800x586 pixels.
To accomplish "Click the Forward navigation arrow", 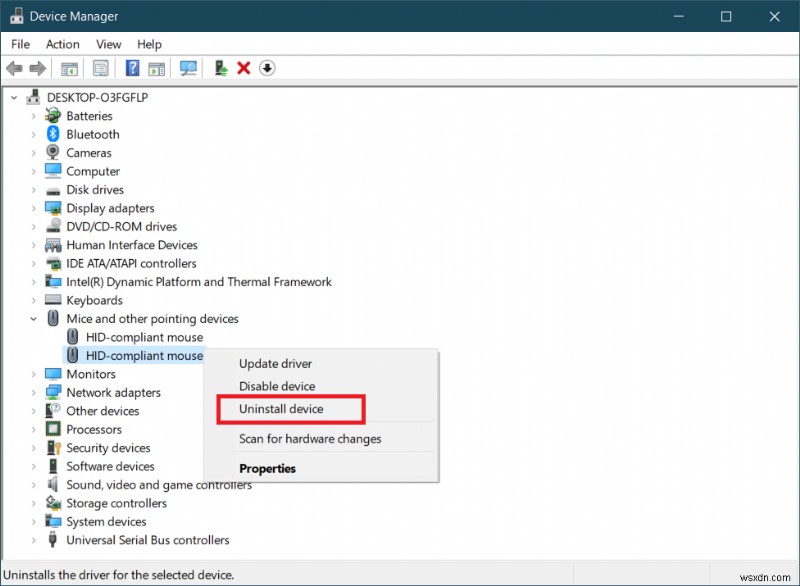I will (x=36, y=68).
